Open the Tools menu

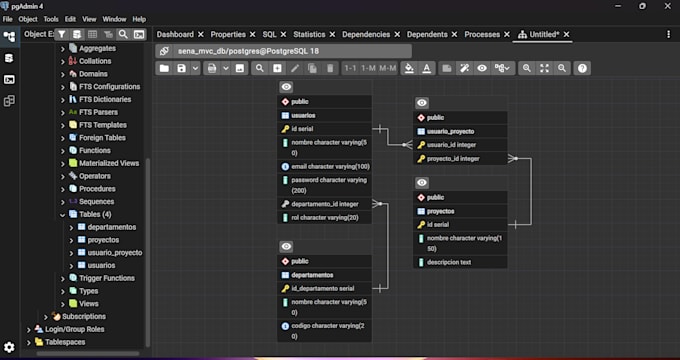pyautogui.click(x=51, y=19)
